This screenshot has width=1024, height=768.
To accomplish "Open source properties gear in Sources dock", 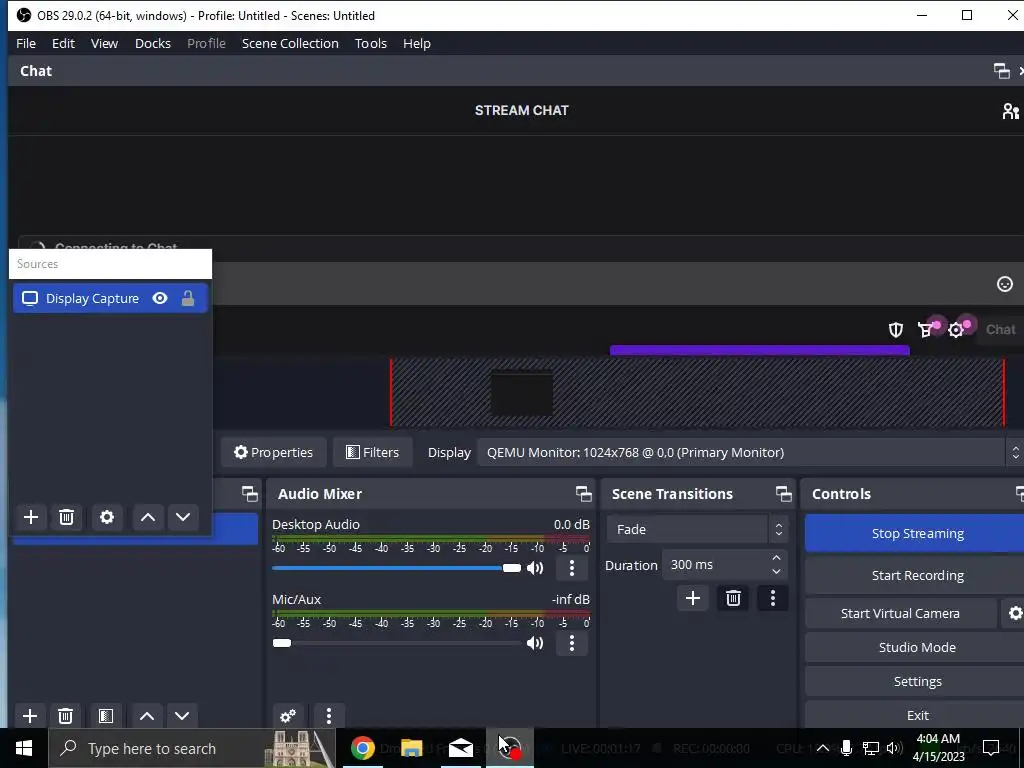I will (107, 517).
